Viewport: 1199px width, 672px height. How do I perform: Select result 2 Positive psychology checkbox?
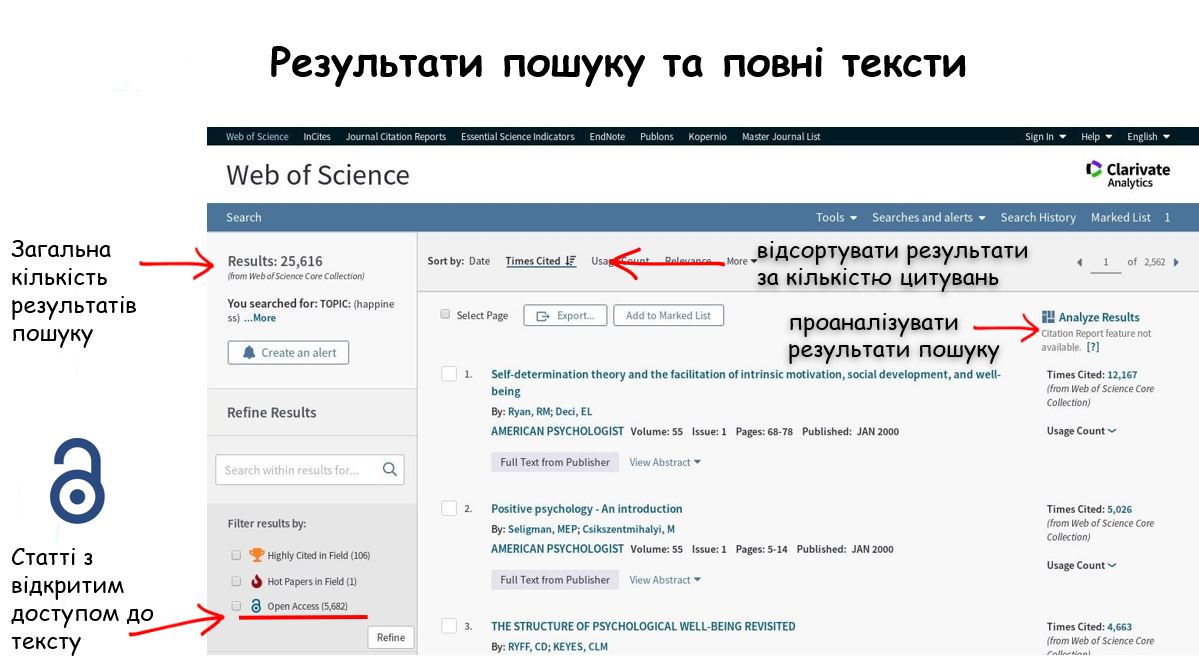[x=449, y=508]
